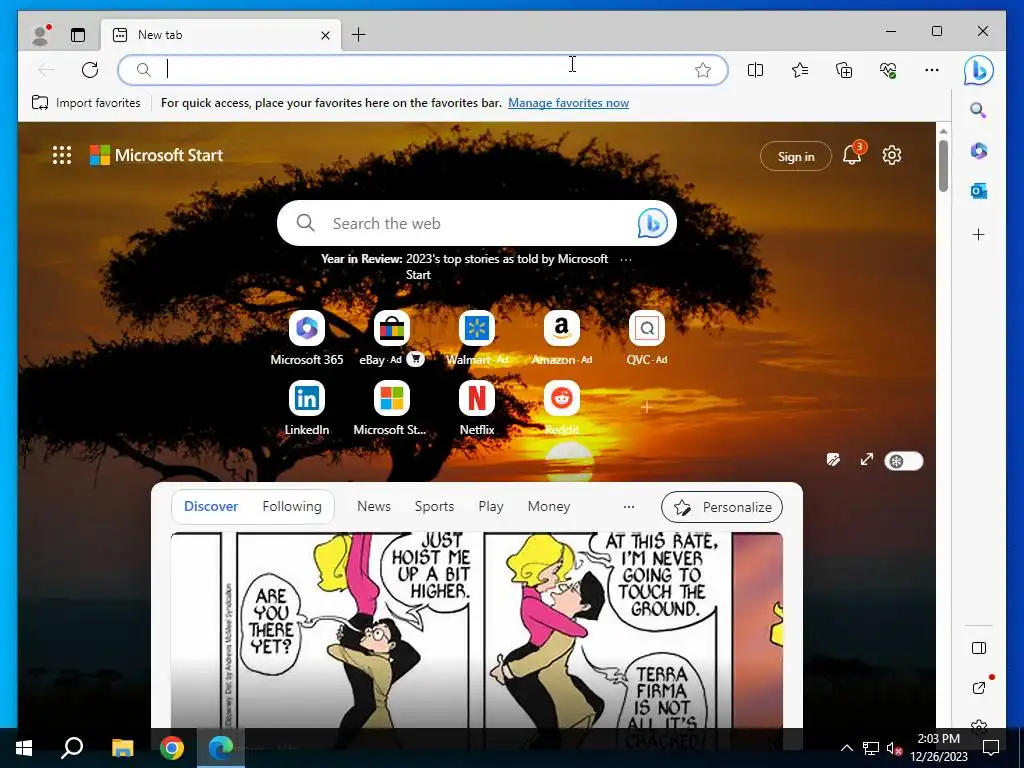Open Money feed category
The height and width of the screenshot is (768, 1024).
[549, 506]
